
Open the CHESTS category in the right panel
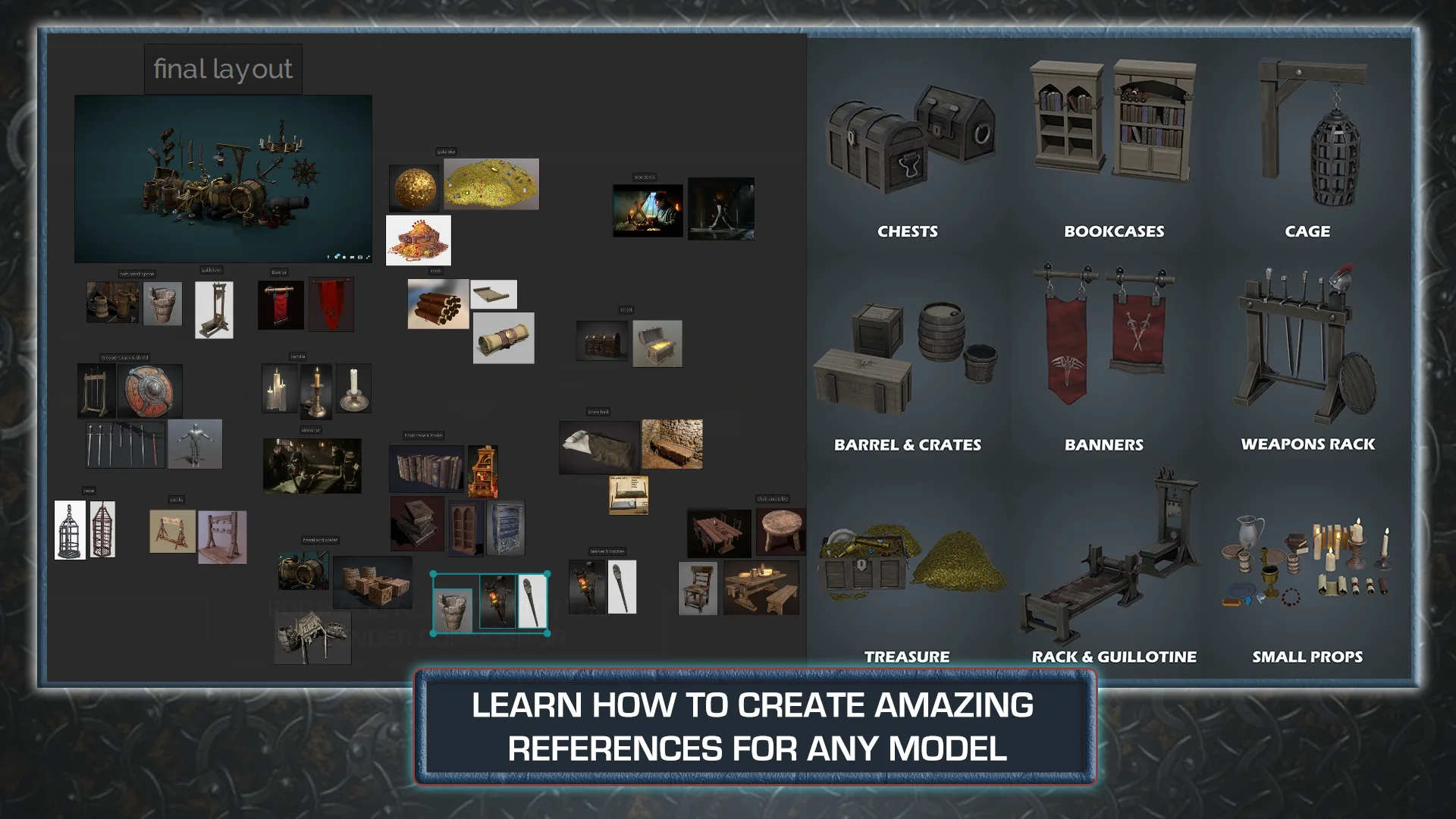click(907, 231)
